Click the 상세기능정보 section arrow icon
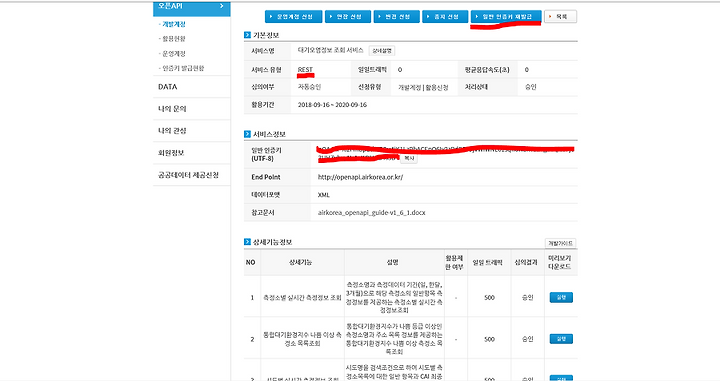Viewport: 720px width, 381px height. (248, 242)
